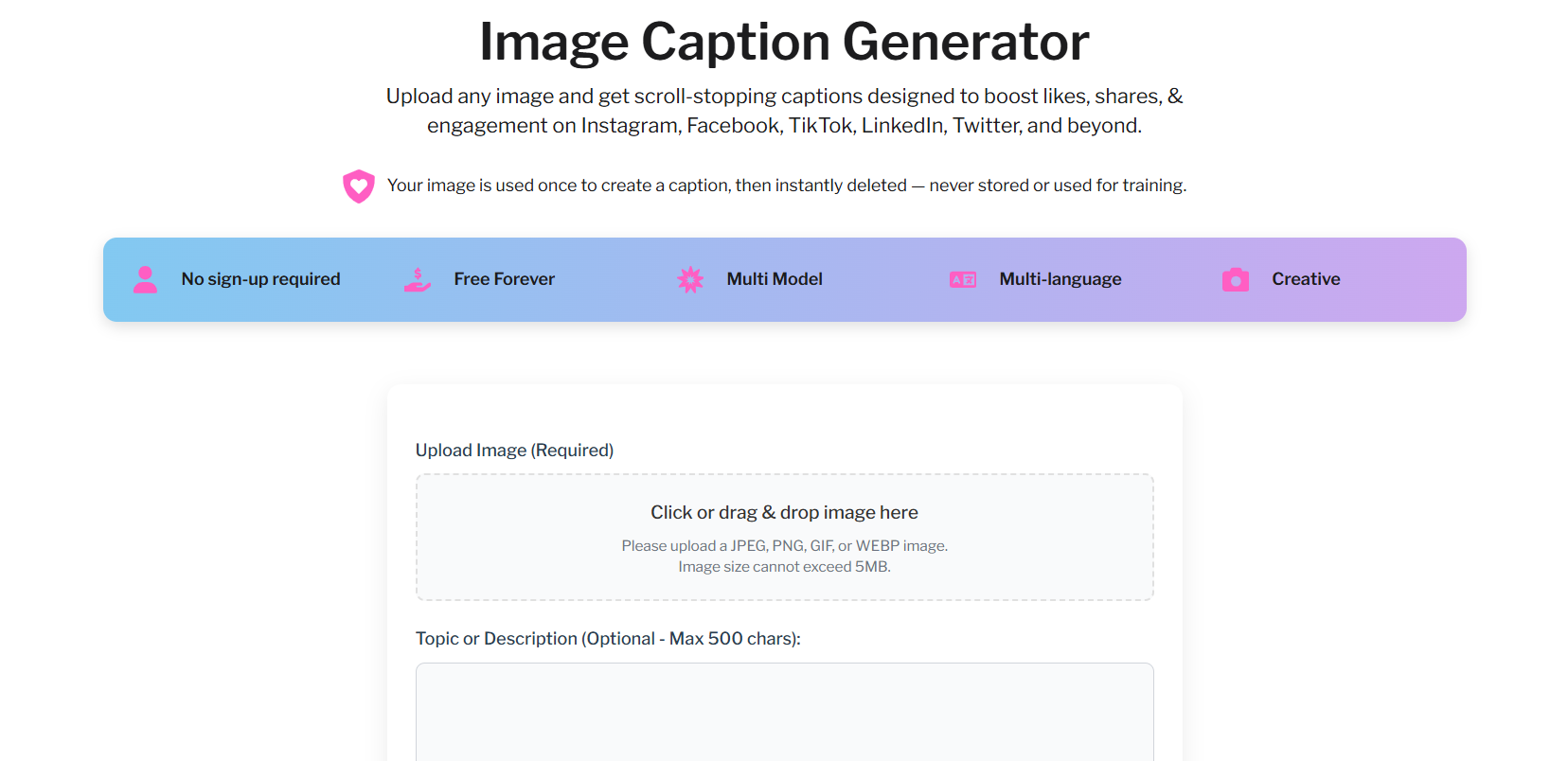Click the hand with dollar icon
The width and height of the screenshot is (1568, 761).
pyautogui.click(x=418, y=279)
